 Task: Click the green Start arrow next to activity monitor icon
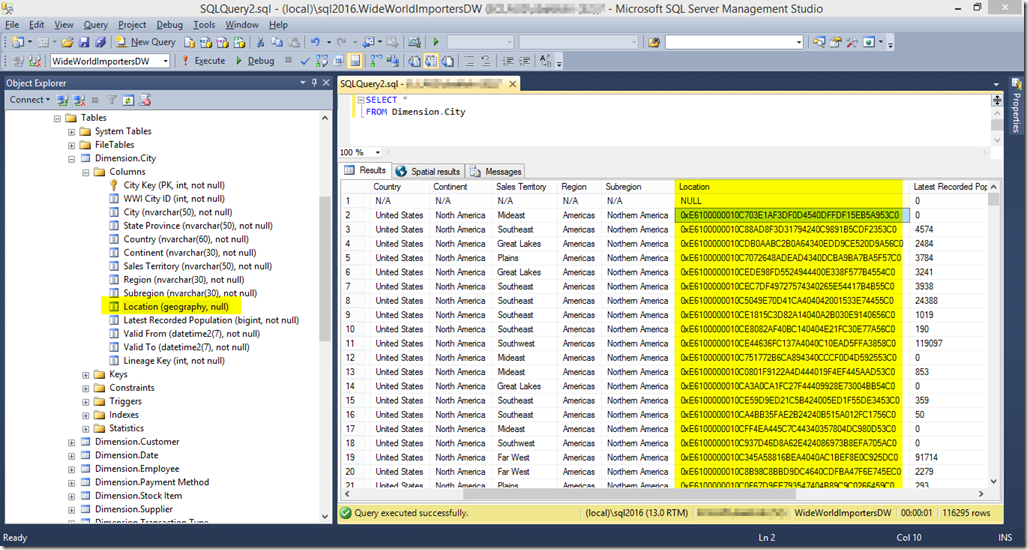coord(436,42)
